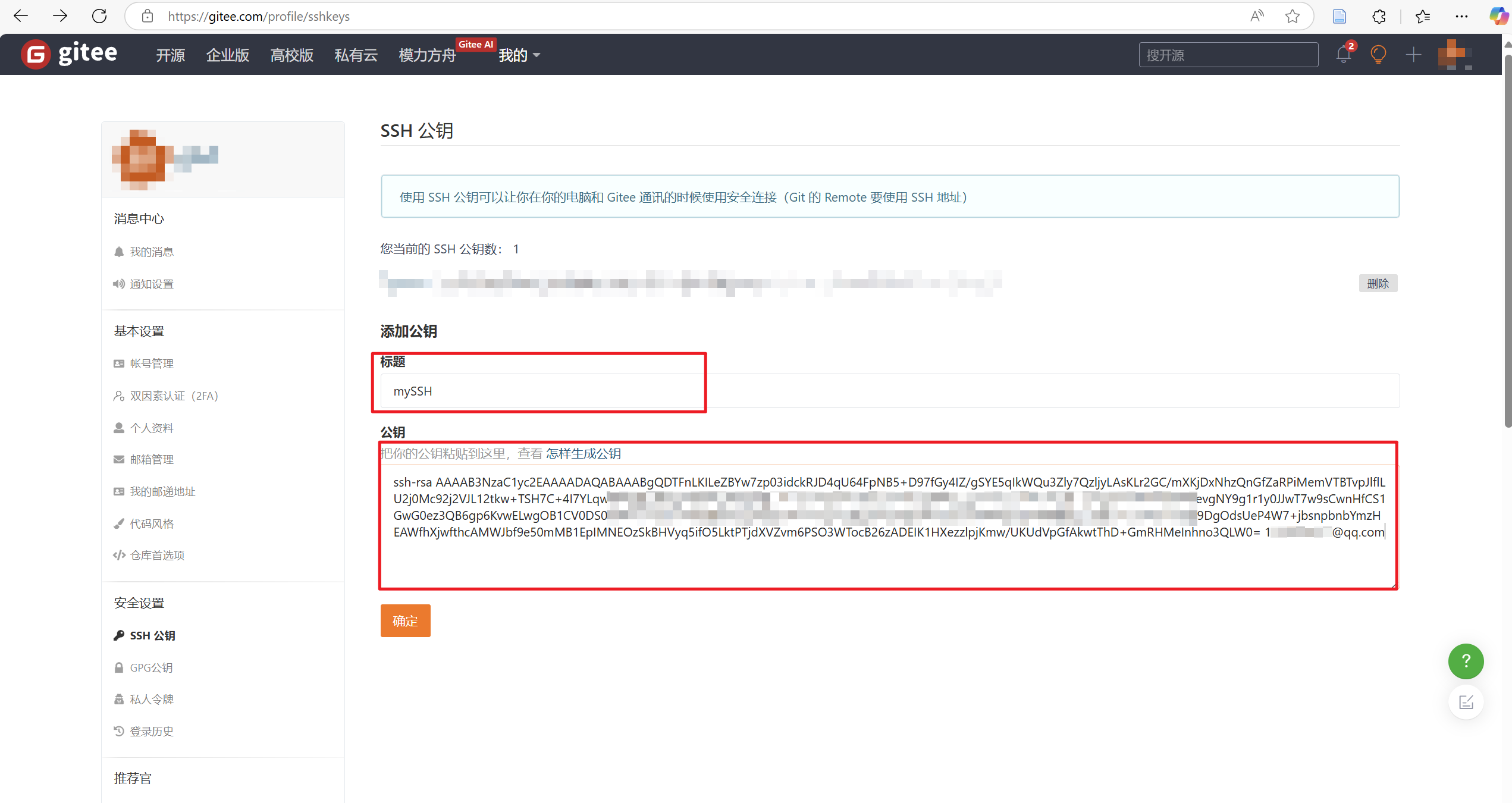Image resolution: width=1512 pixels, height=803 pixels.
Task: Click the feedback edit icon
Action: coord(1466,702)
